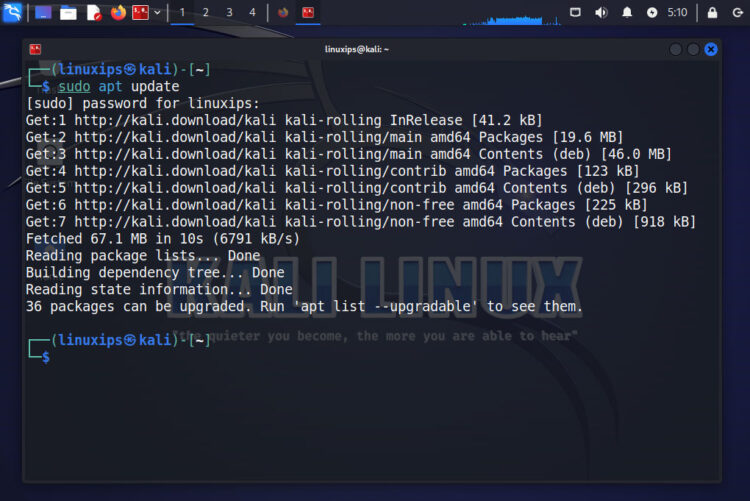750x501 pixels.
Task: Expand the terminal launcher dropdown arrow
Action: click(x=157, y=12)
